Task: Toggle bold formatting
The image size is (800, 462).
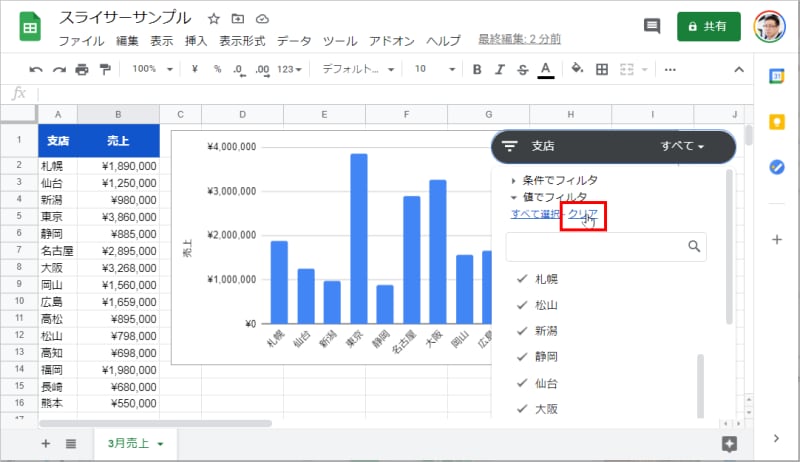Action: click(477, 69)
